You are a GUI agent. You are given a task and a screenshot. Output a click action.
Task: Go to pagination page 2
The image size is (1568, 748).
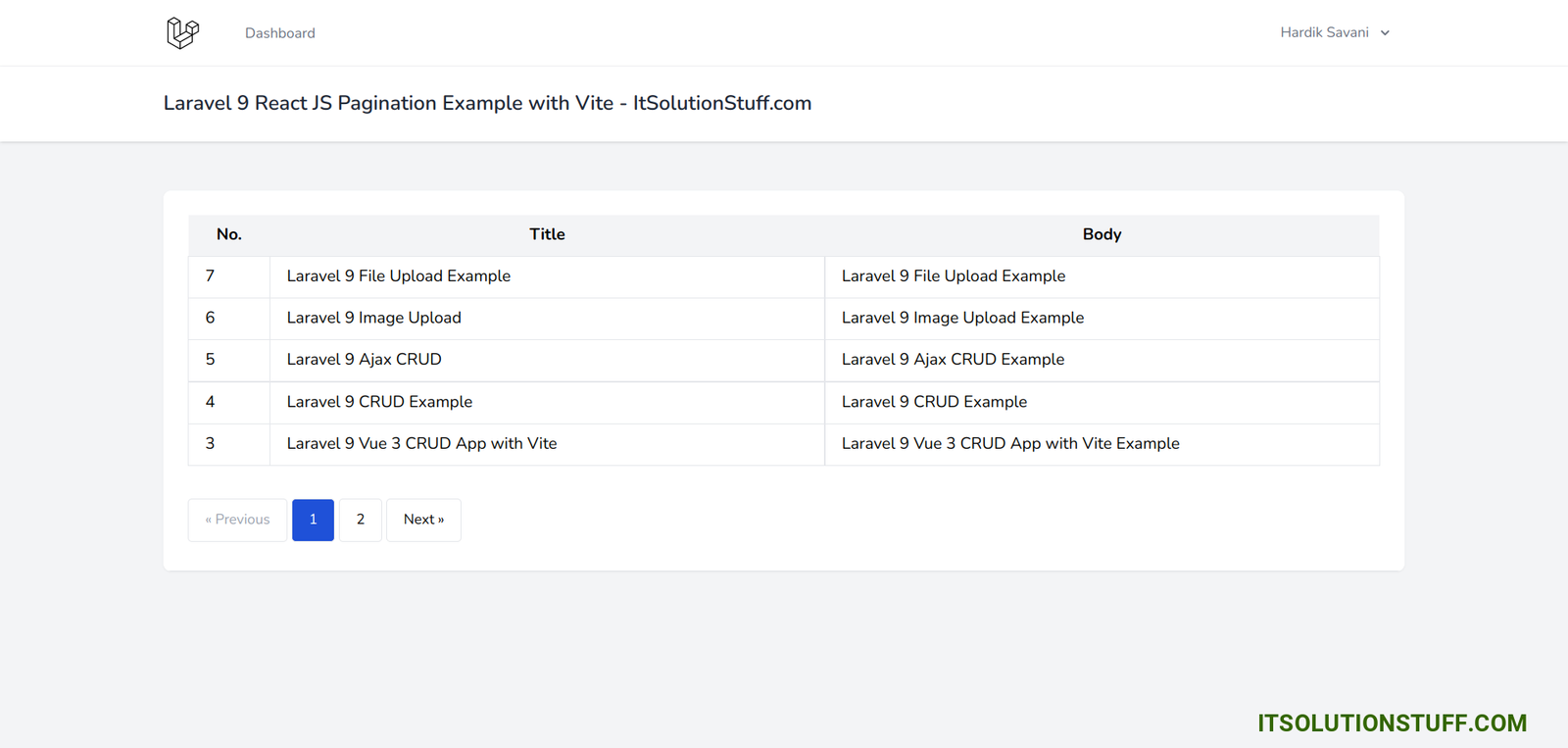(x=361, y=520)
